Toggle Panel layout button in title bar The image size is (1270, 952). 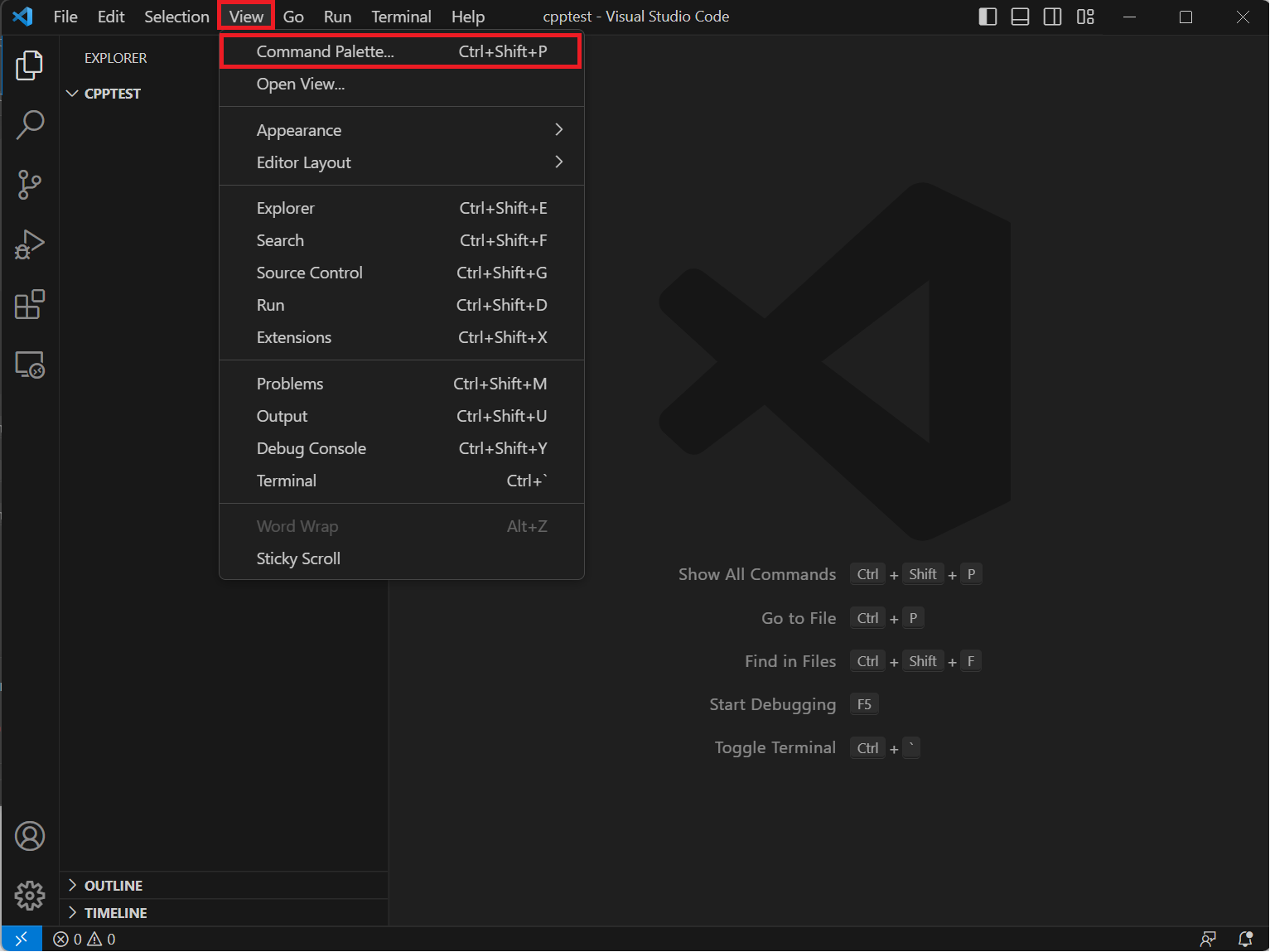tap(1020, 17)
